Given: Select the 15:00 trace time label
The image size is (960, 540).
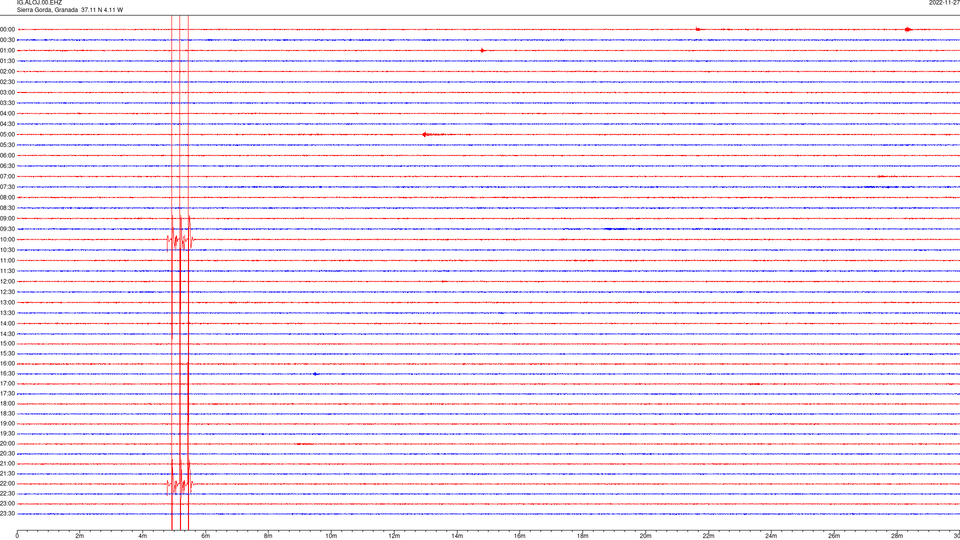Looking at the screenshot, I should [x=7, y=343].
